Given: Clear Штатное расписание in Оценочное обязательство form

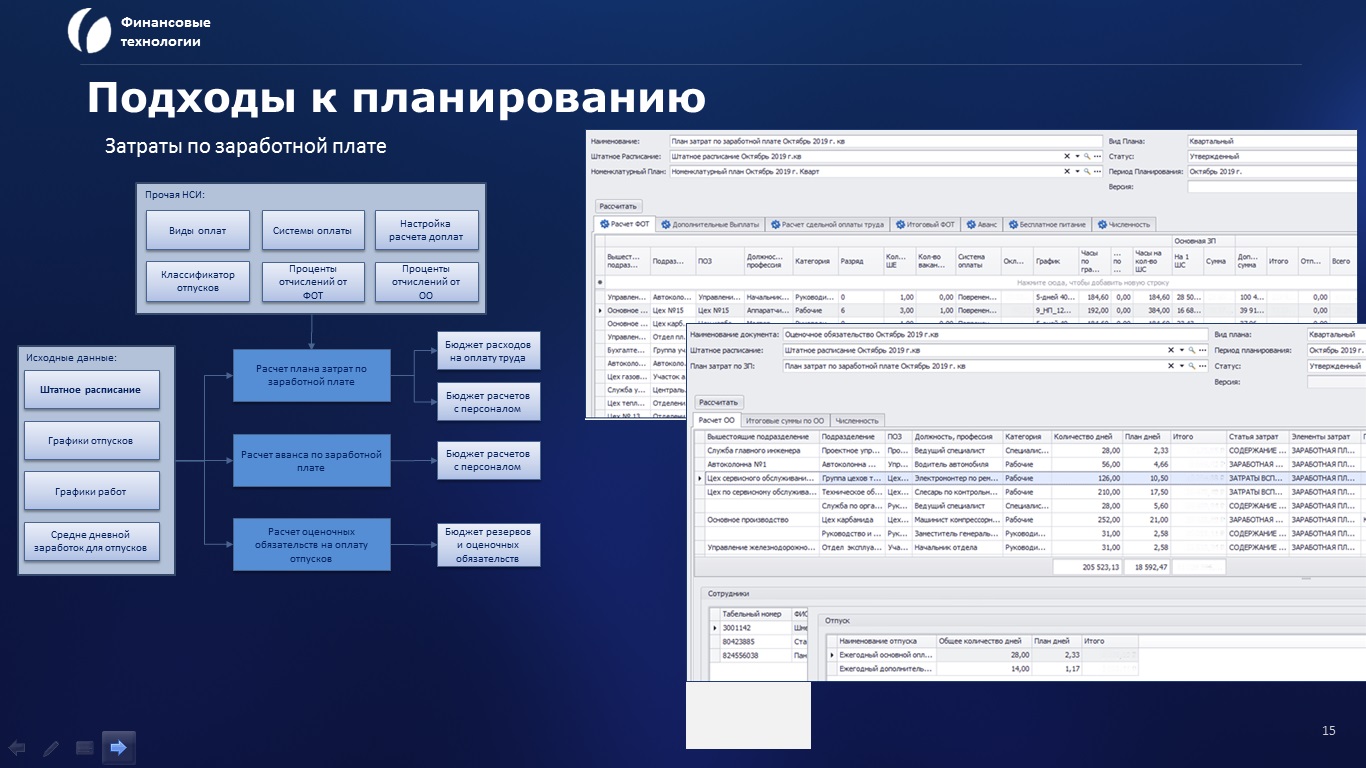Looking at the screenshot, I should tap(1172, 351).
